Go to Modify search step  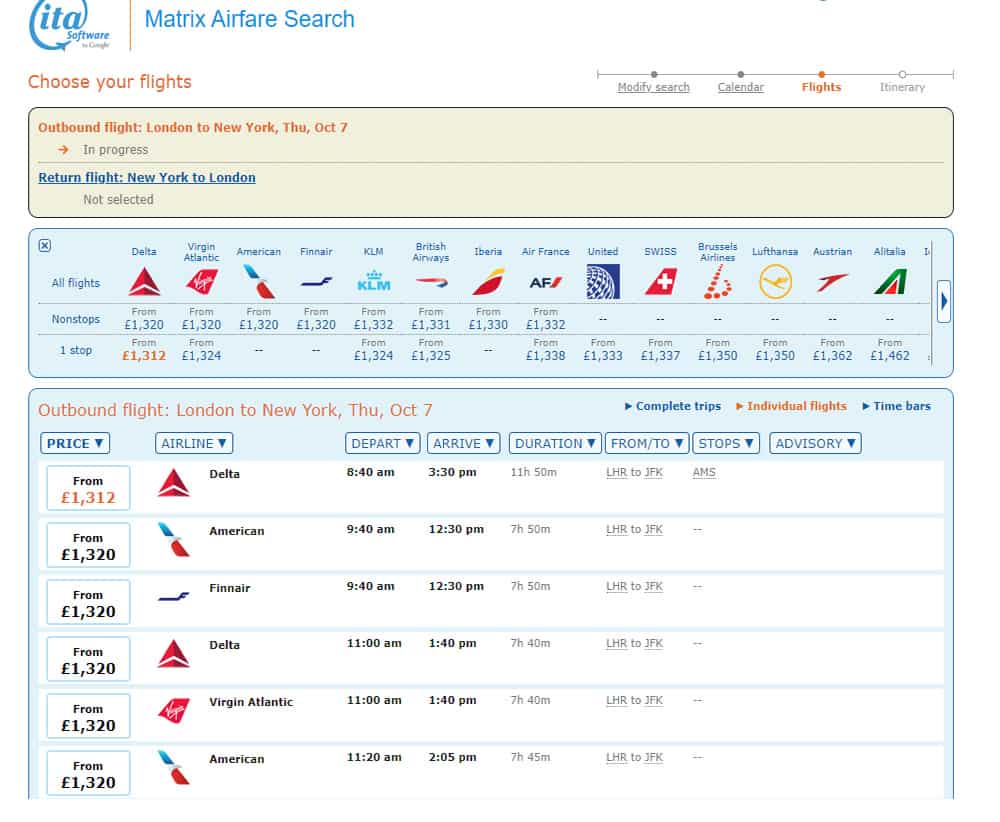654,87
